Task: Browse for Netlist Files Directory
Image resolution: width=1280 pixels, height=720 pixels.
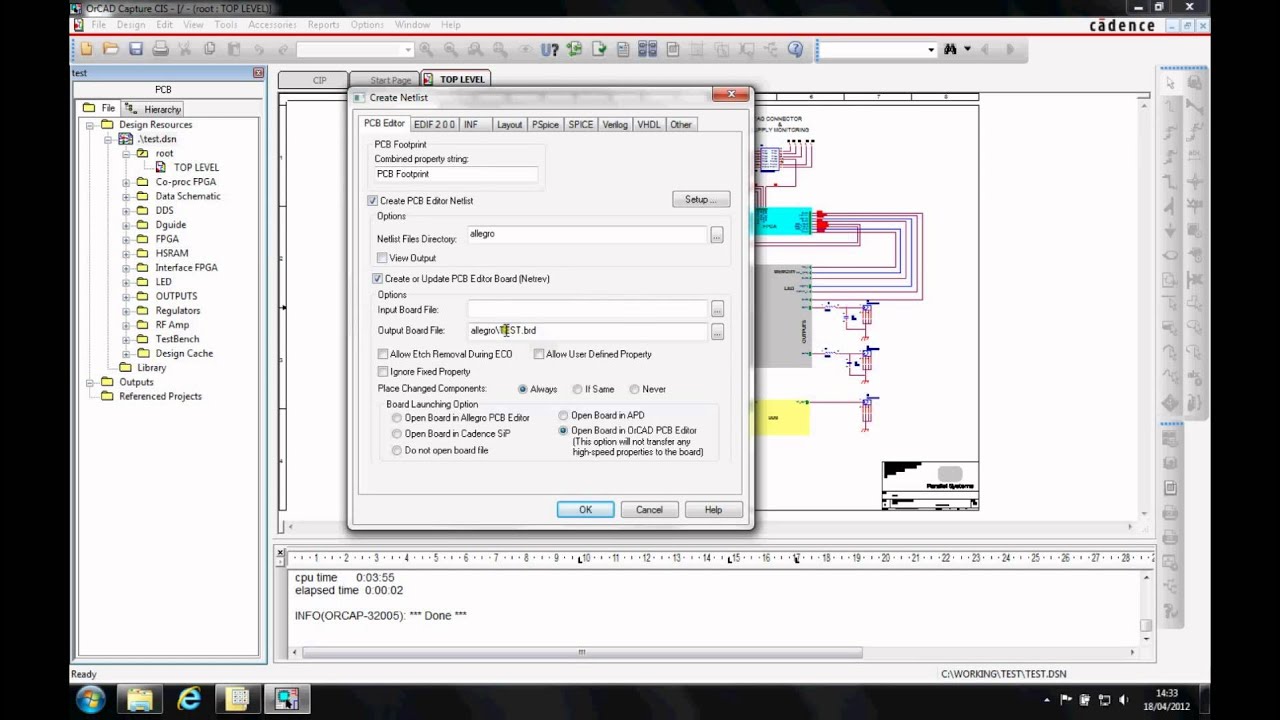Action: point(717,235)
